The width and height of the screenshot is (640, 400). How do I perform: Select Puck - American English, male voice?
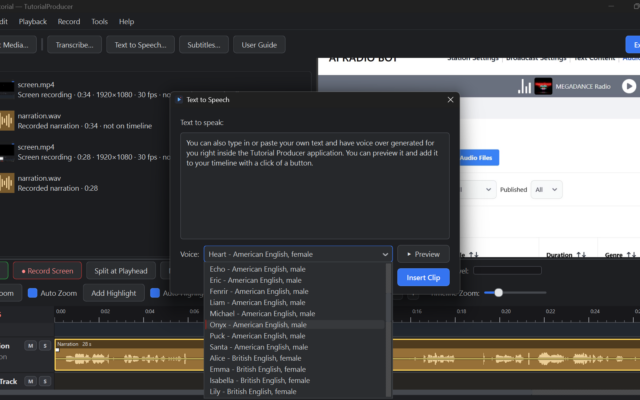click(x=295, y=336)
